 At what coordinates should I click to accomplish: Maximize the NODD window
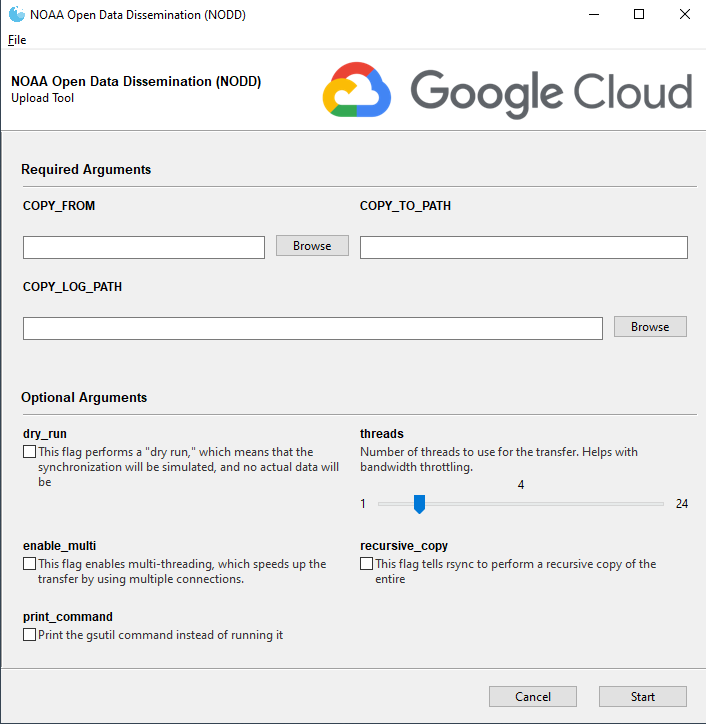tap(639, 14)
